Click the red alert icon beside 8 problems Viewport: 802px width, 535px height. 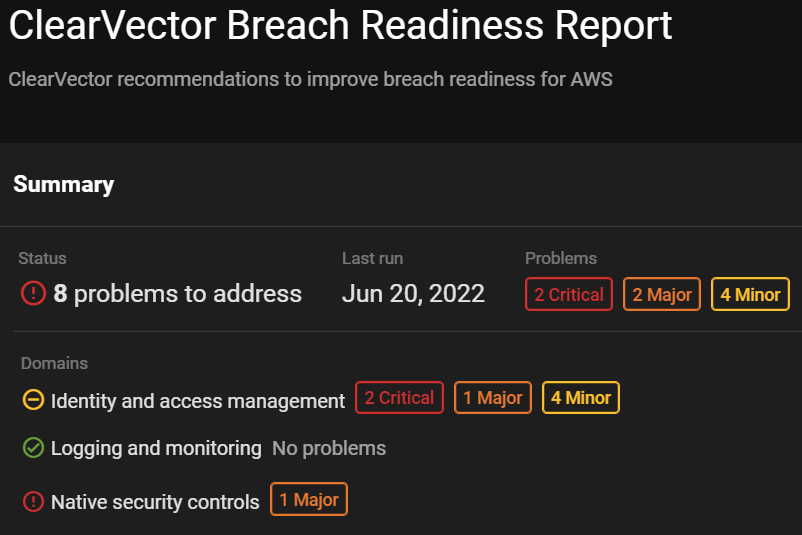[x=33, y=293]
